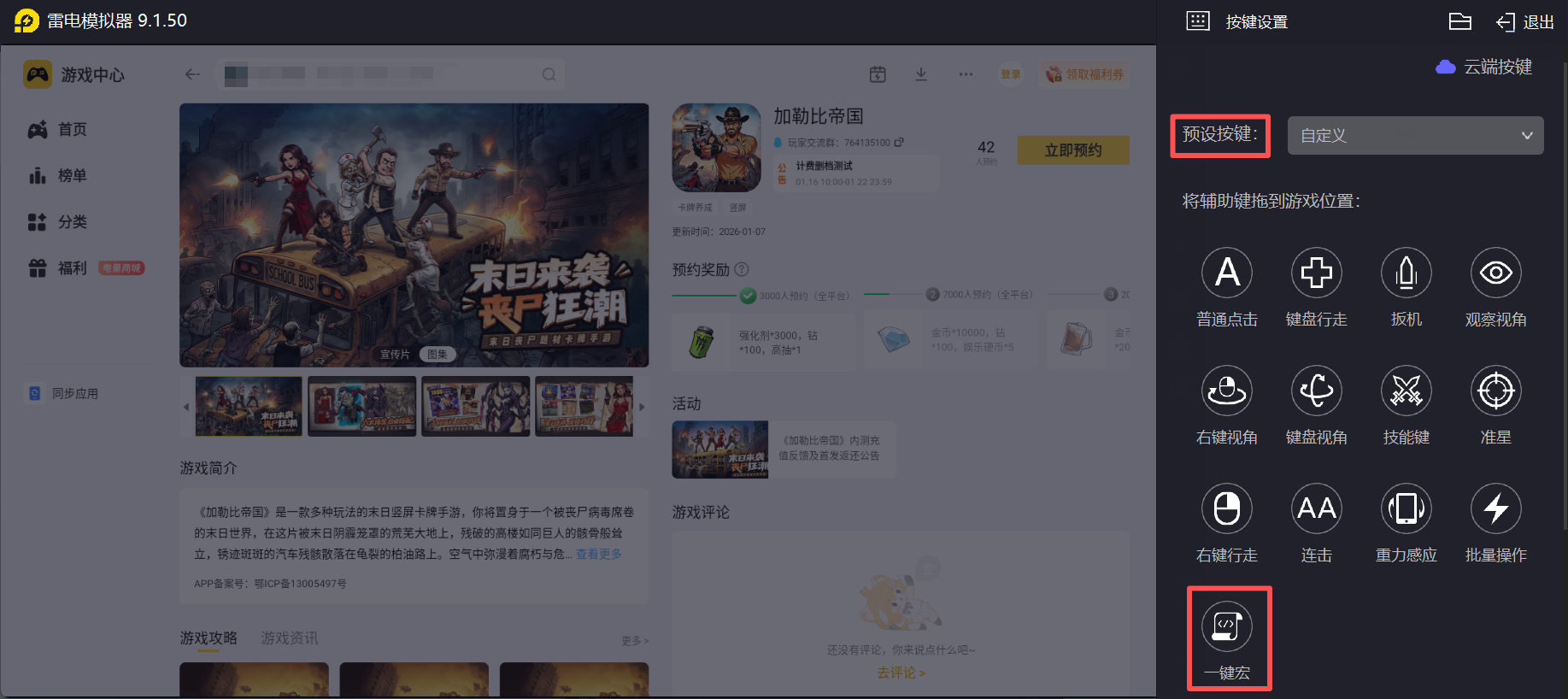Image resolution: width=1568 pixels, height=699 pixels.
Task: Select the 一键宏 macro key icon
Action: tap(1227, 626)
